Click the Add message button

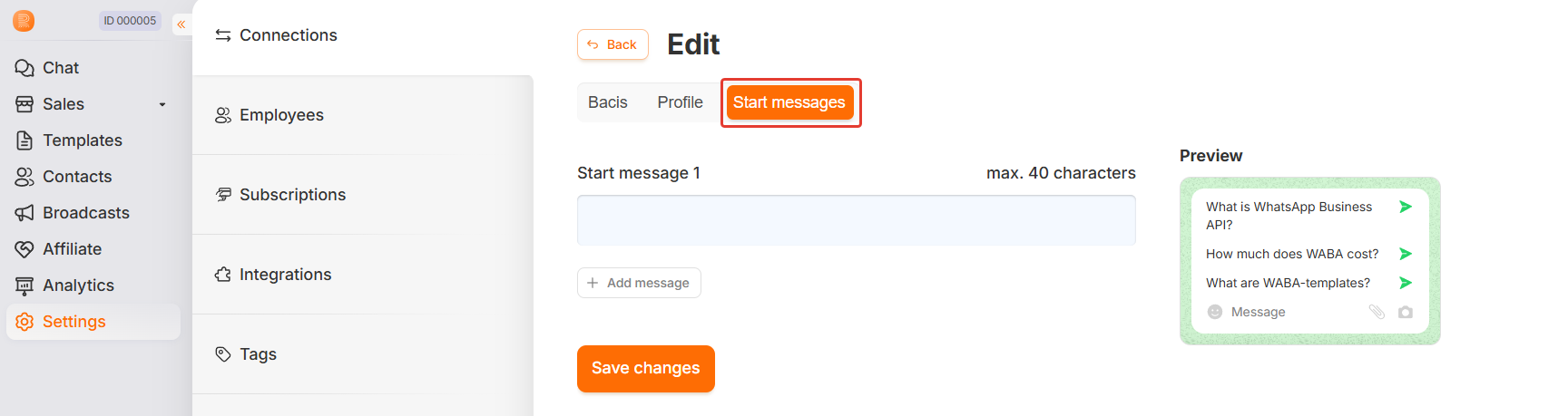coord(639,283)
